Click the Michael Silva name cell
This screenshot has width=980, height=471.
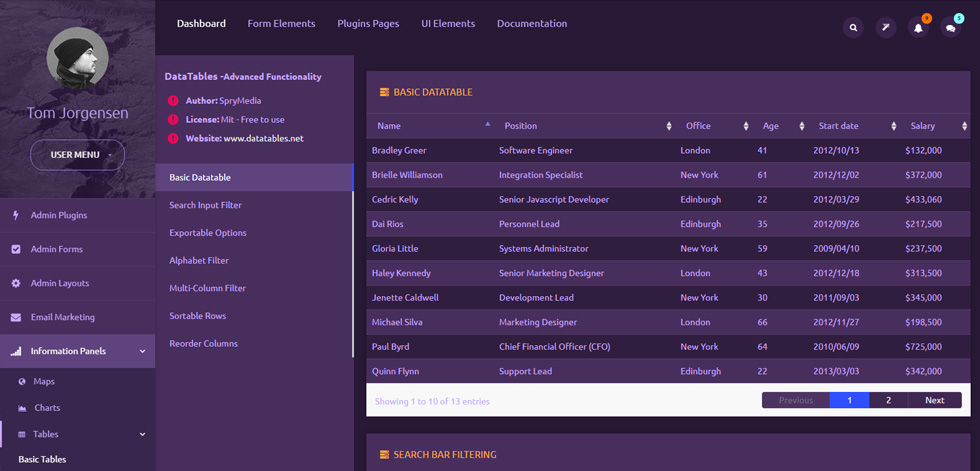coord(397,322)
